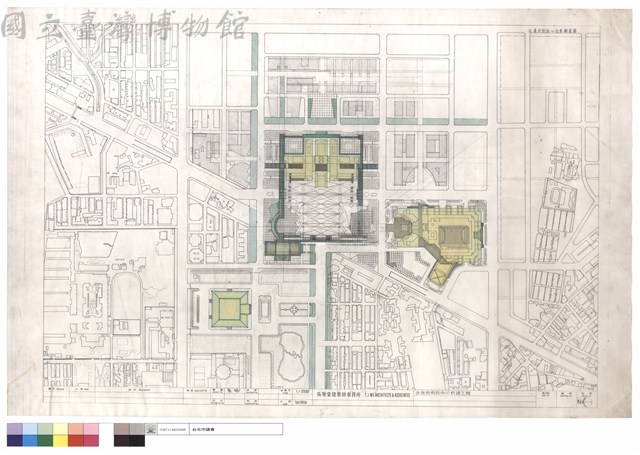Click the small logo beside the catalog number
This screenshot has height=455, width=640.
click(x=151, y=429)
